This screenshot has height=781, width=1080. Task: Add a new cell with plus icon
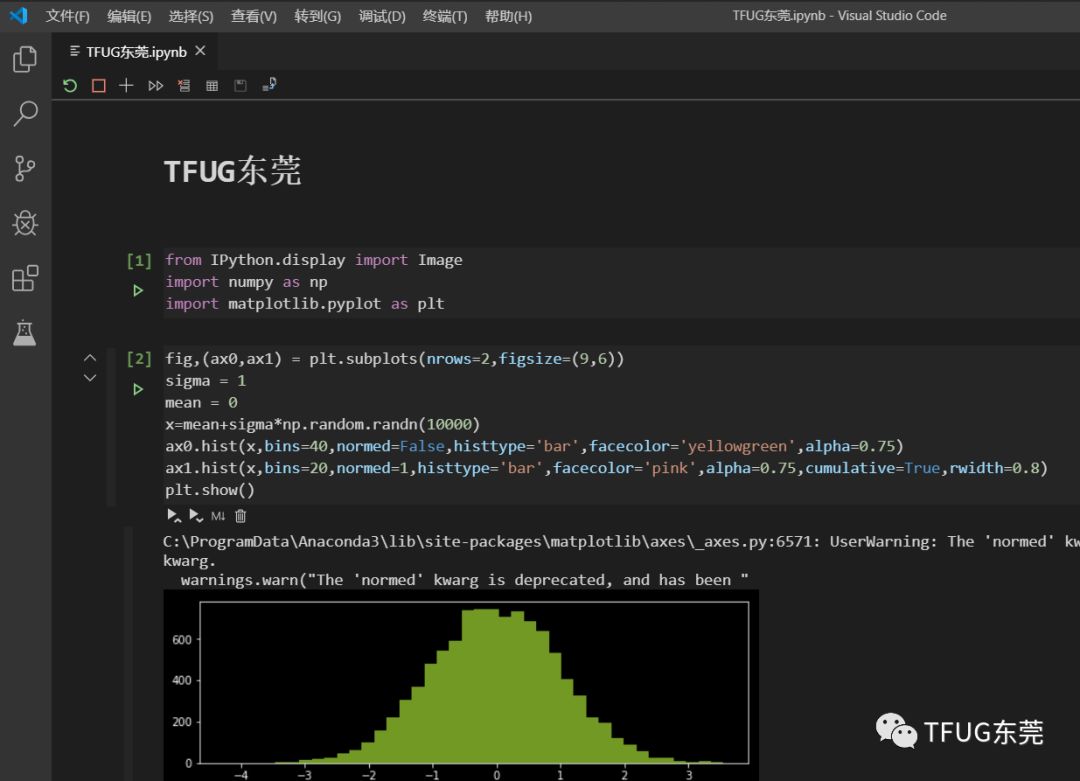click(126, 85)
